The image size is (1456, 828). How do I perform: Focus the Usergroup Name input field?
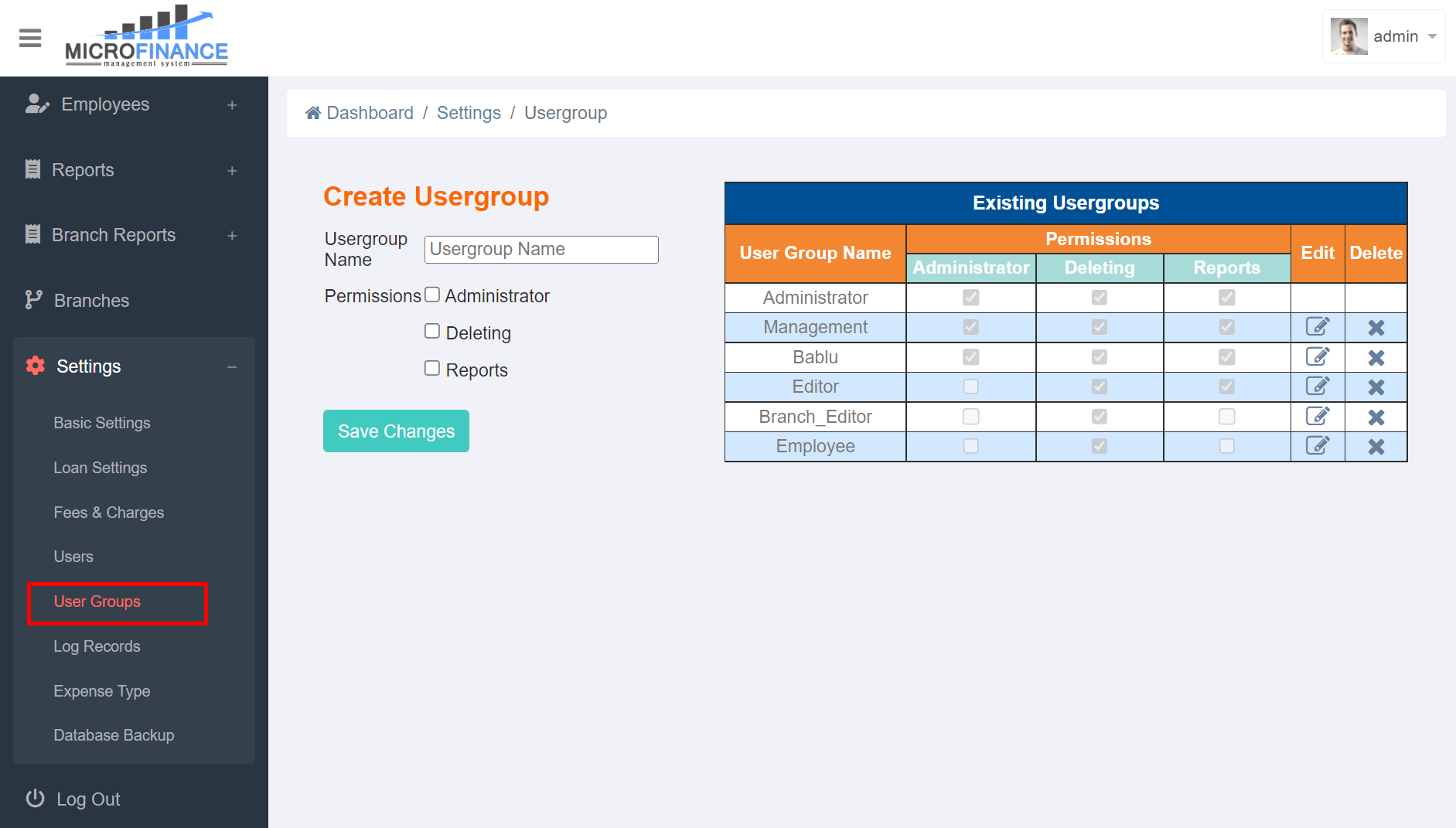pyautogui.click(x=541, y=250)
